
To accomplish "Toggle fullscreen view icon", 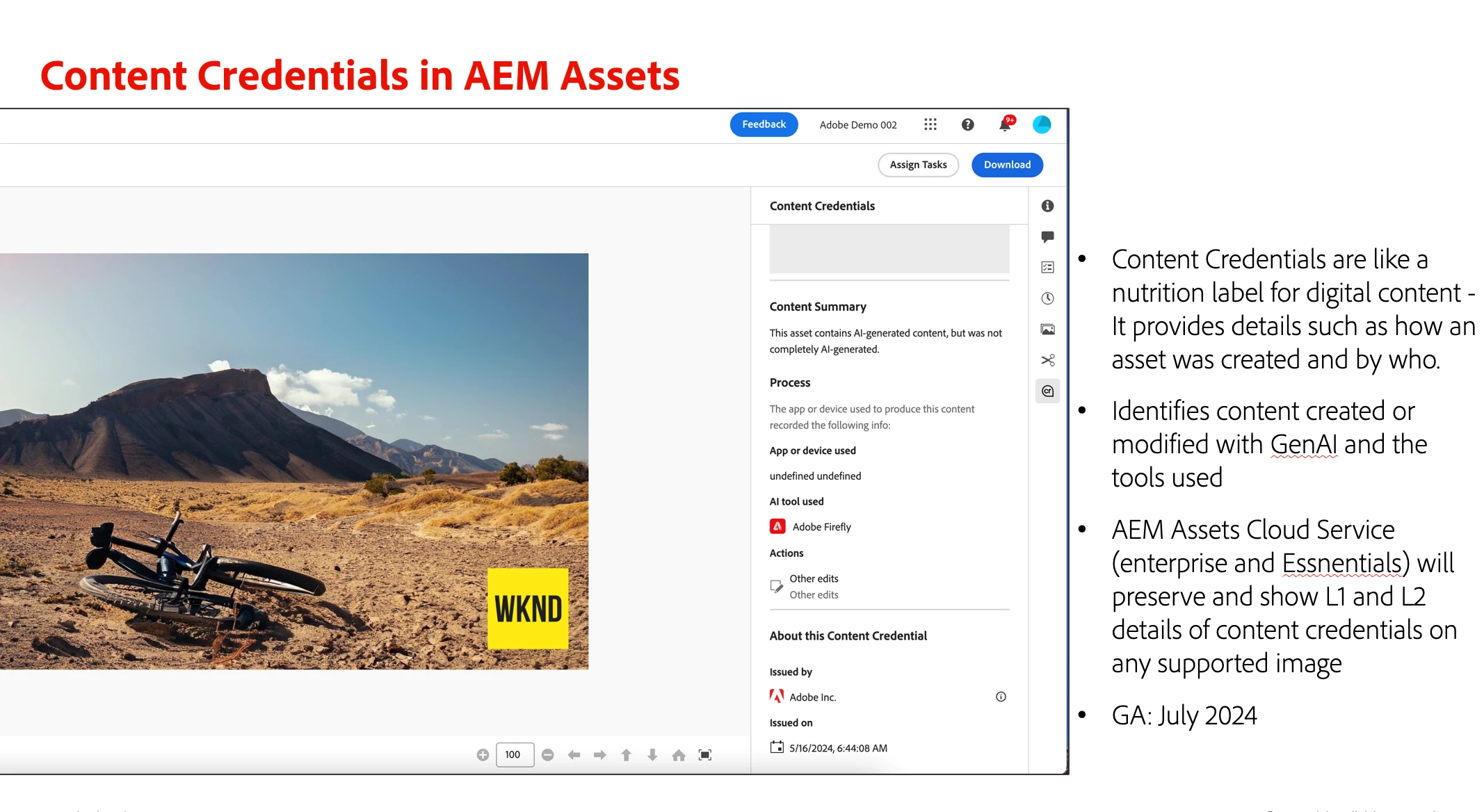I will pyautogui.click(x=705, y=755).
